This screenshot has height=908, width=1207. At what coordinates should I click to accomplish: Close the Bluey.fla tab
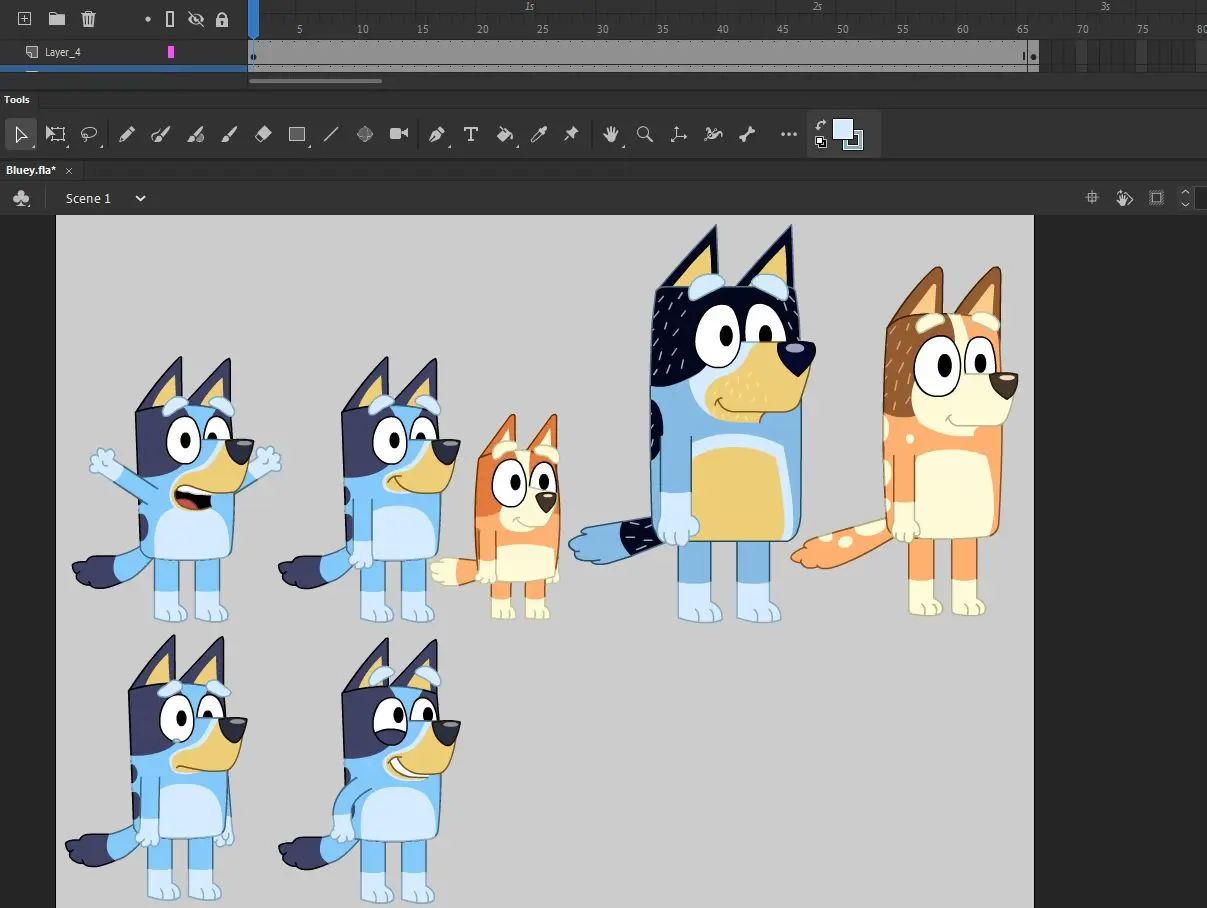click(x=69, y=171)
